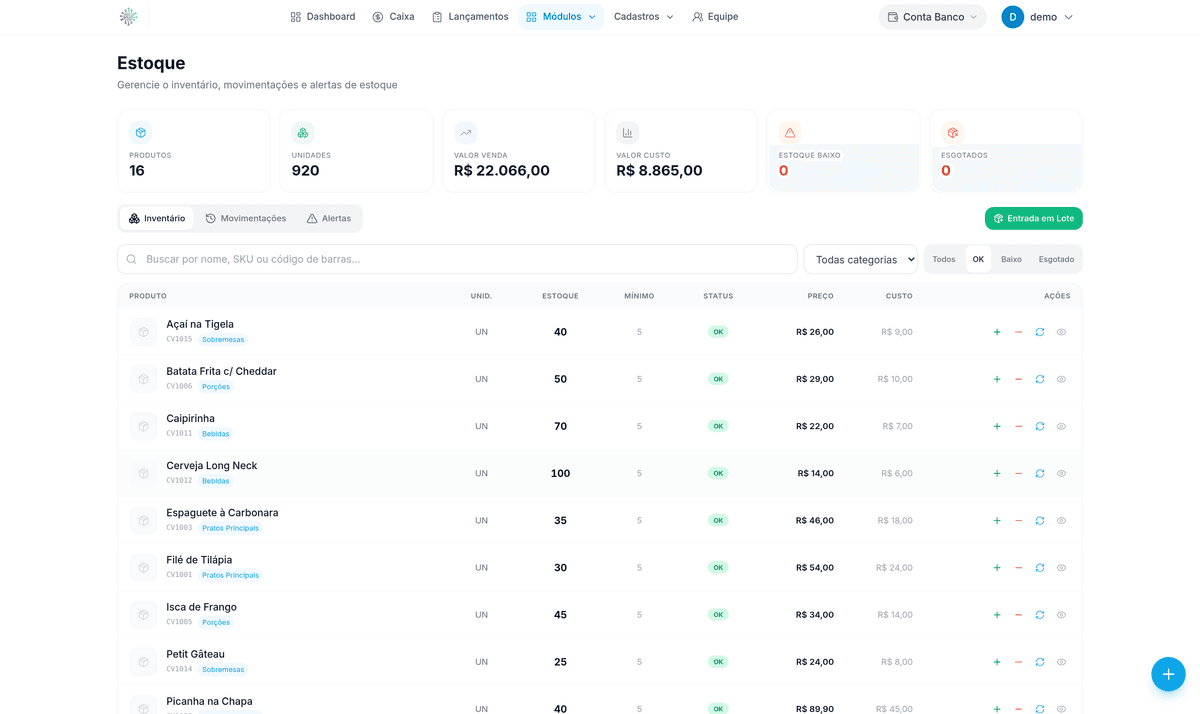The height and width of the screenshot is (714, 1200).
Task: Click the Estoque Baixo warning triangle icon
Action: pyautogui.click(x=790, y=132)
